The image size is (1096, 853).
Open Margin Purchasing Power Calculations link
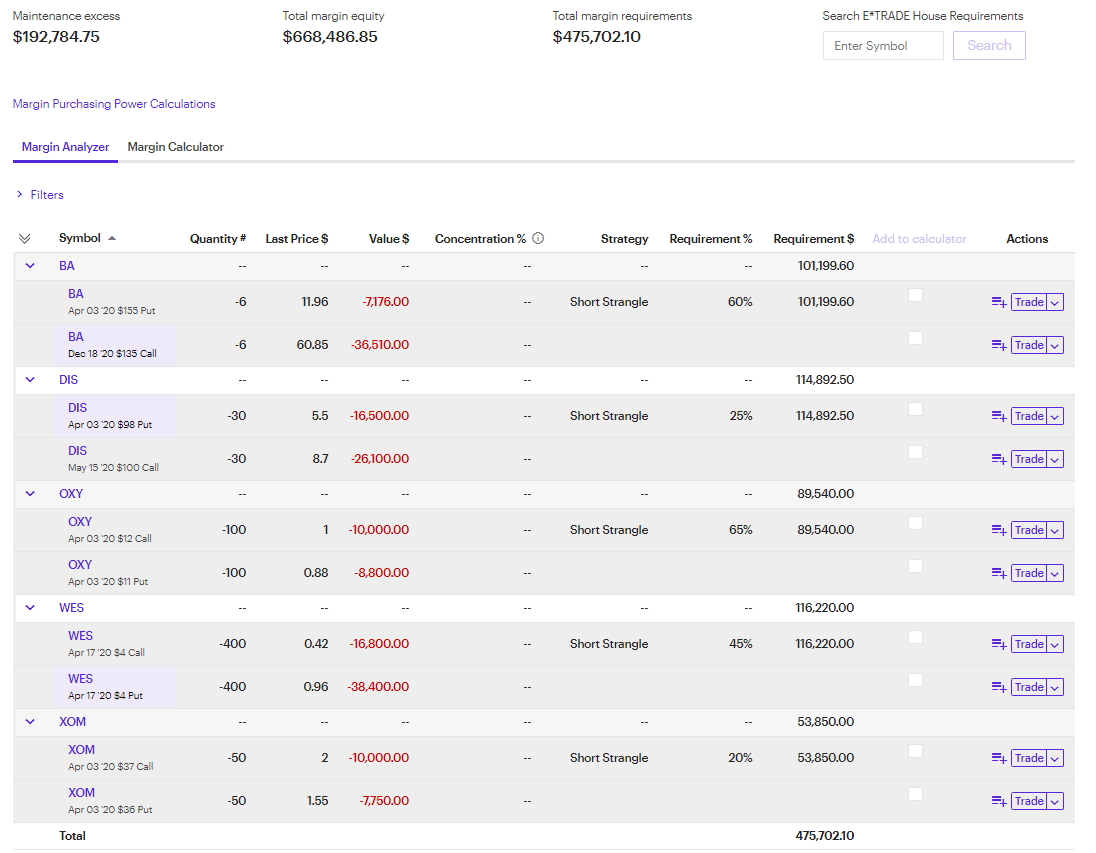coord(114,103)
